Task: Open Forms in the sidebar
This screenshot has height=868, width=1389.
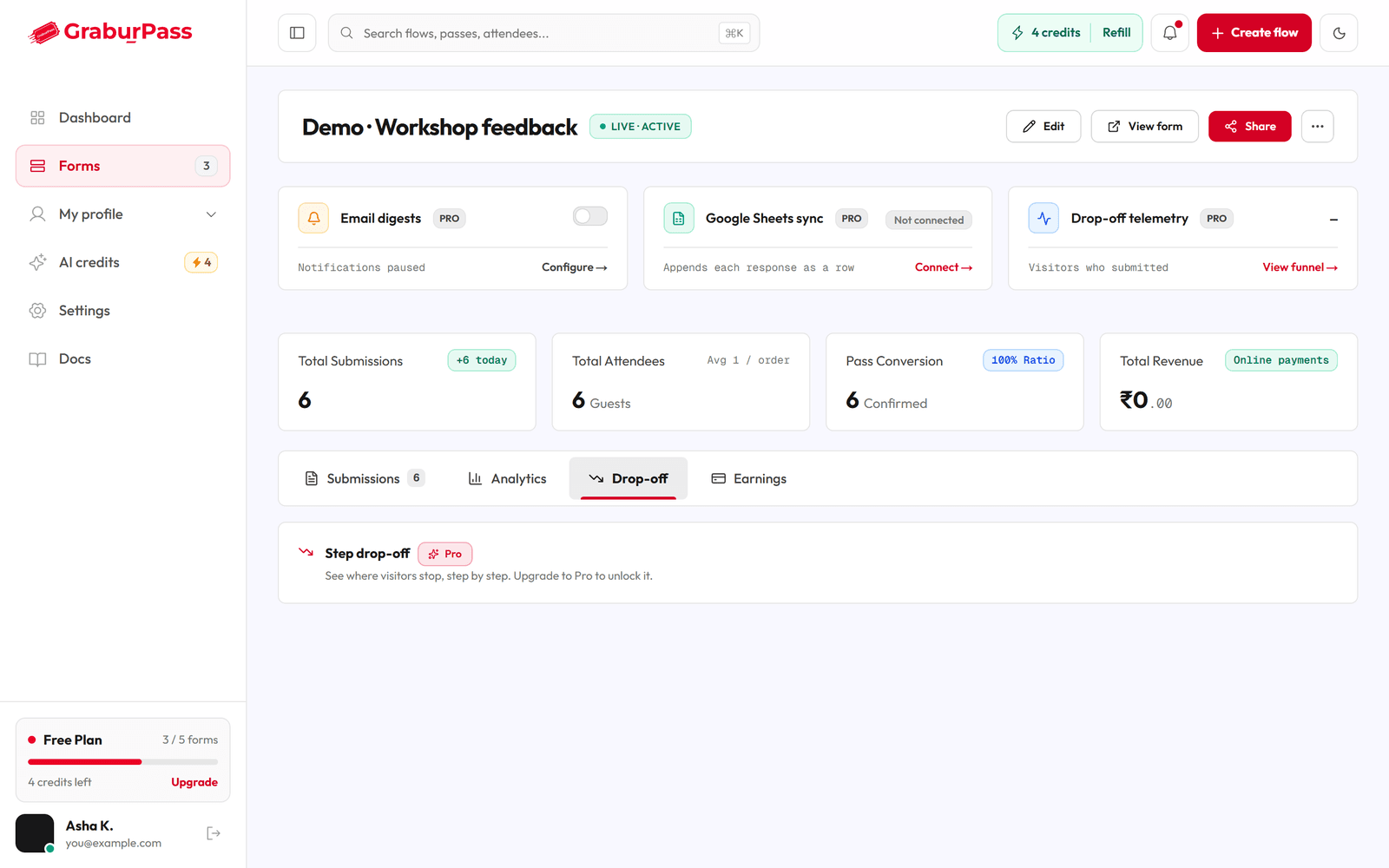Action: (x=122, y=166)
